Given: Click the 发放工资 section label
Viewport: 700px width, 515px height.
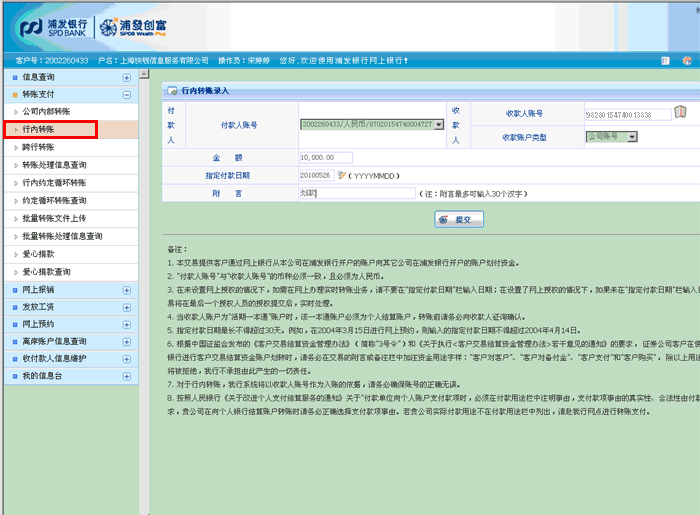Looking at the screenshot, I should [x=38, y=307].
